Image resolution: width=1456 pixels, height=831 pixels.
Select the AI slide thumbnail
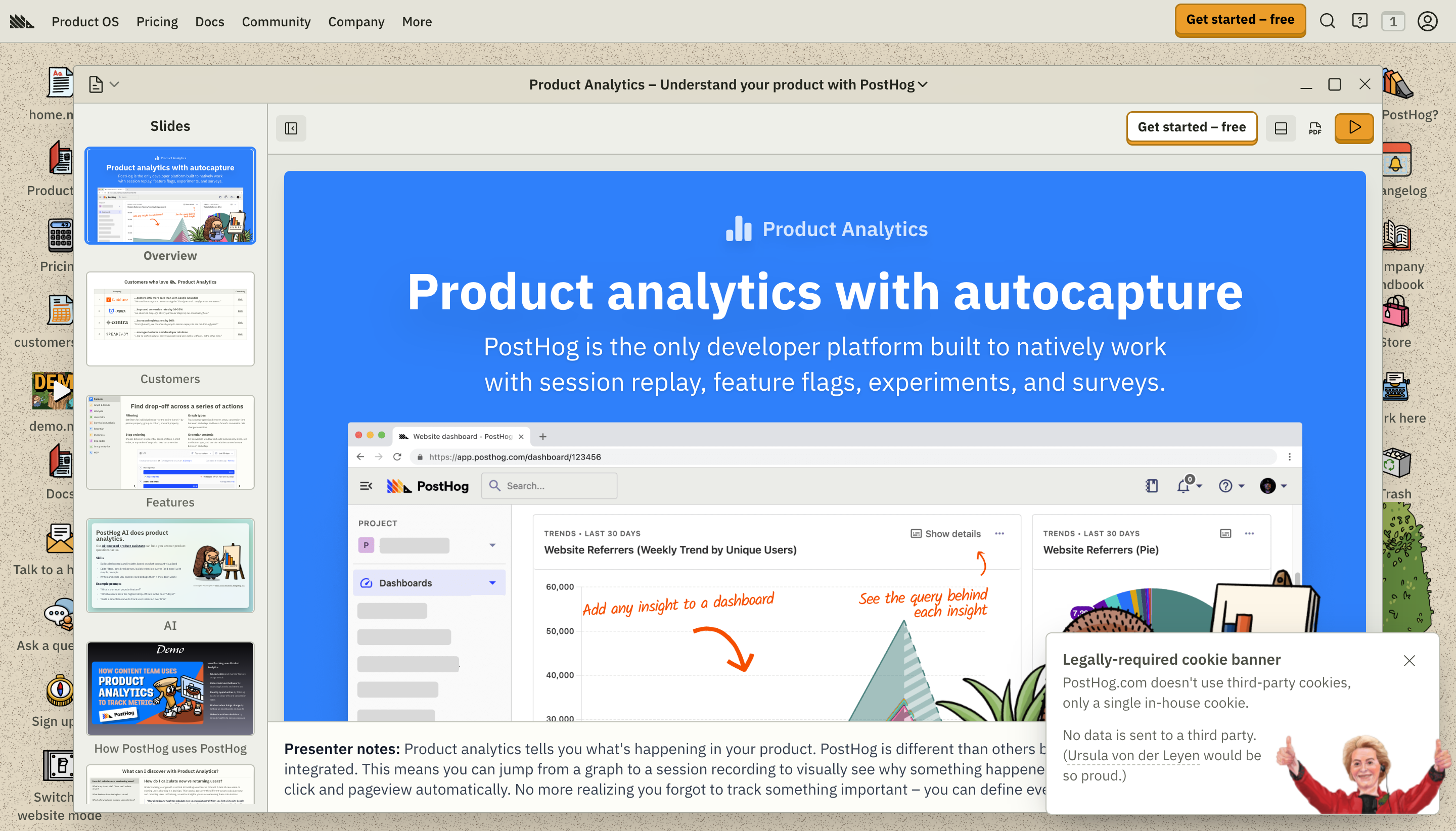coord(170,565)
